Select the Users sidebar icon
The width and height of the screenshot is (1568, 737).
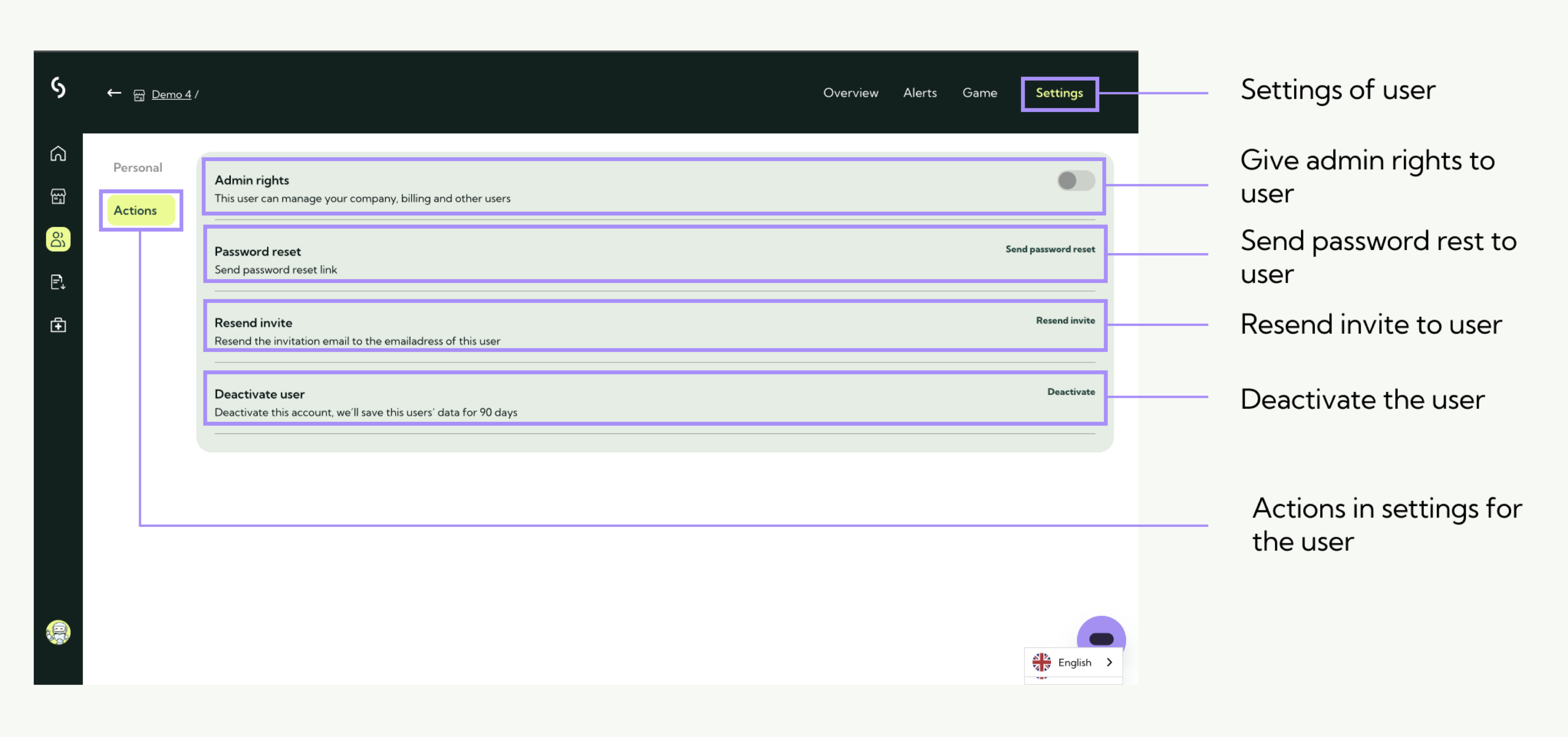[x=58, y=239]
